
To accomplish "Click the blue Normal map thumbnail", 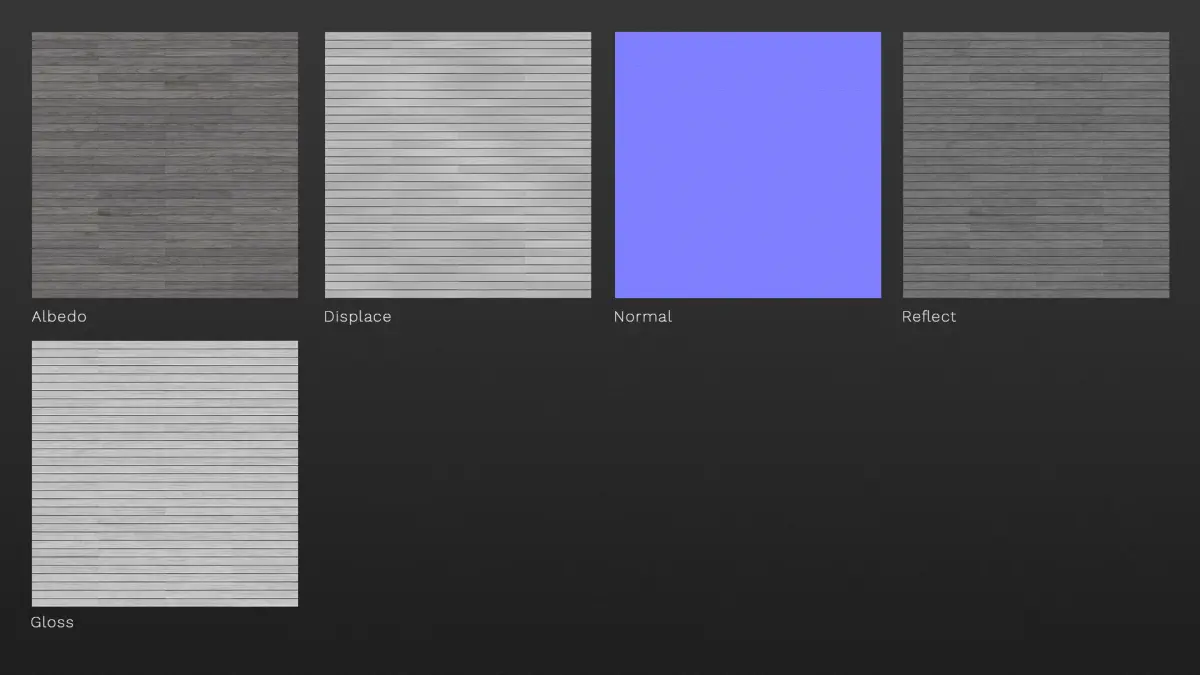I will tap(748, 165).
